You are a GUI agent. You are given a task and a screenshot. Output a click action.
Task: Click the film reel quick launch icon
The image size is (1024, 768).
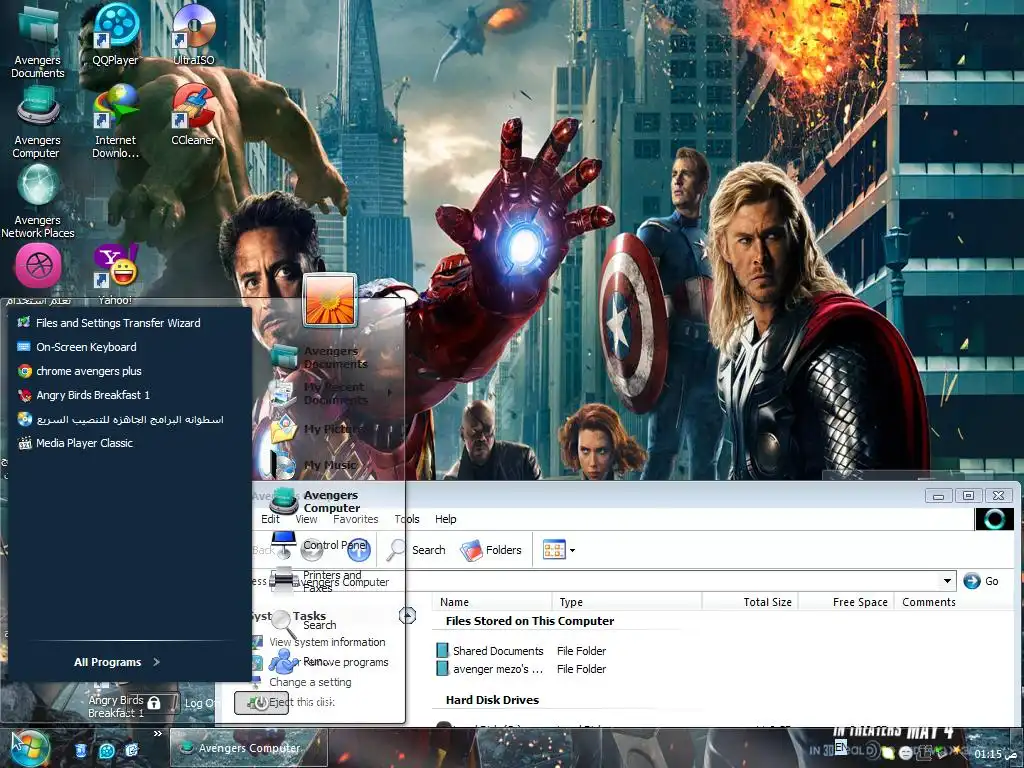tap(106, 750)
